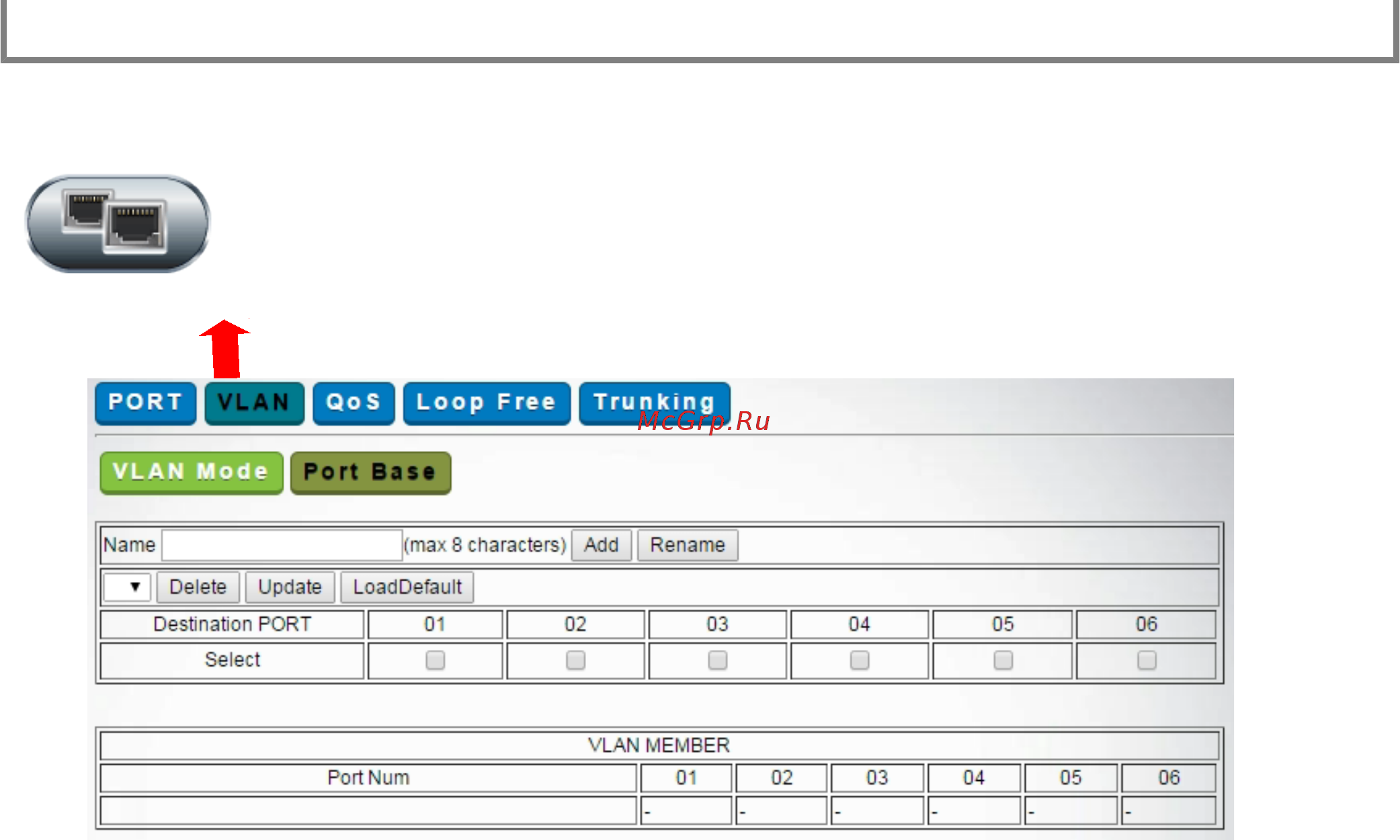
Task: Check the Select box for port 02
Action: point(576,661)
